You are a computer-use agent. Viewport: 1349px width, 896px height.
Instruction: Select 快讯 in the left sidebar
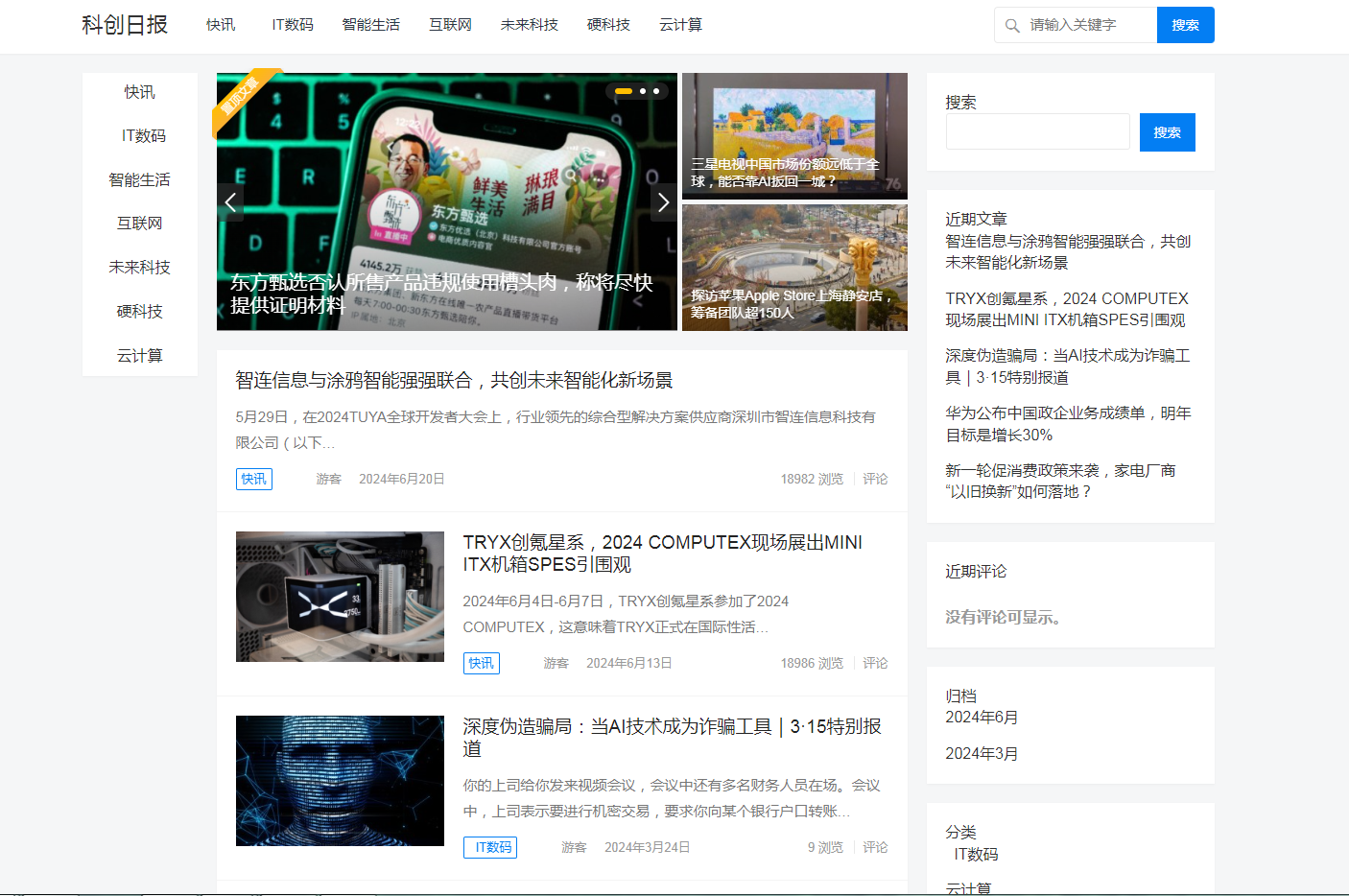(140, 92)
